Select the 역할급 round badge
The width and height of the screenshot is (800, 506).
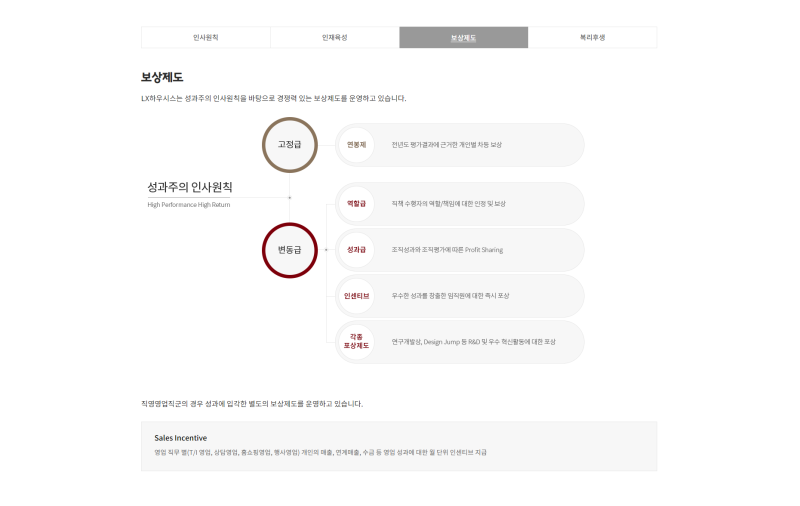[x=357, y=203]
